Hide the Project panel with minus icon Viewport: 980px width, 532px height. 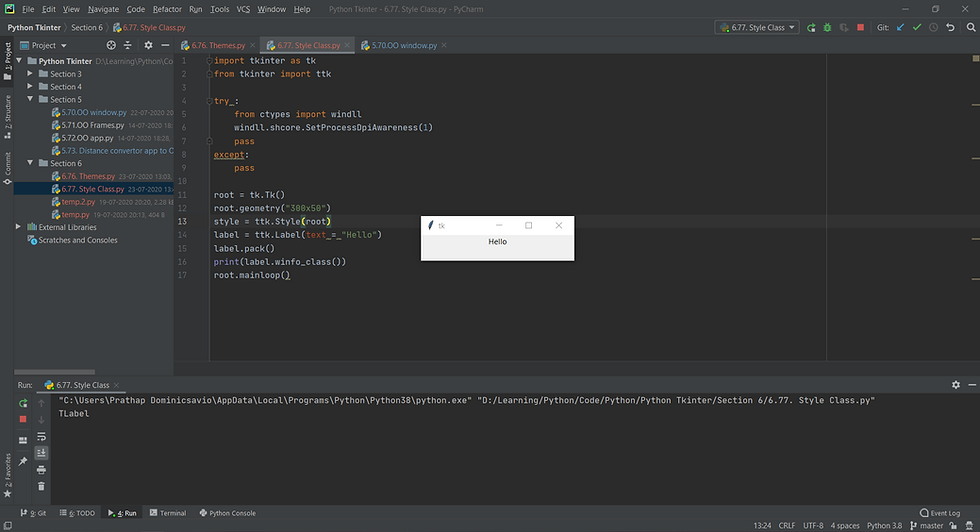point(165,45)
